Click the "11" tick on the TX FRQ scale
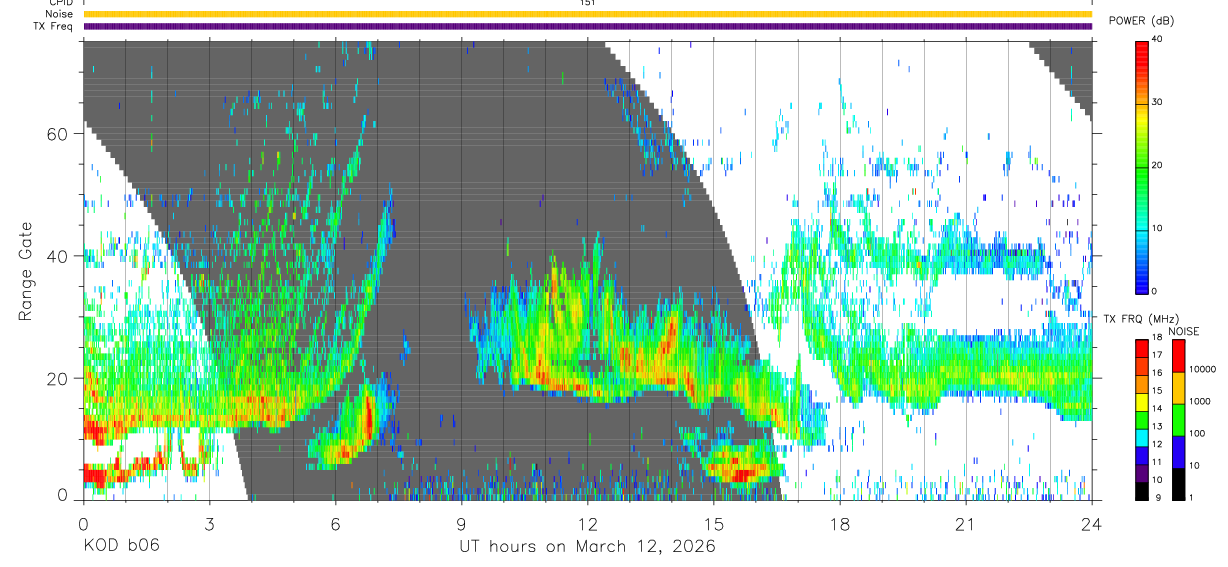This screenshot has width=1228, height=567. [x=1157, y=462]
